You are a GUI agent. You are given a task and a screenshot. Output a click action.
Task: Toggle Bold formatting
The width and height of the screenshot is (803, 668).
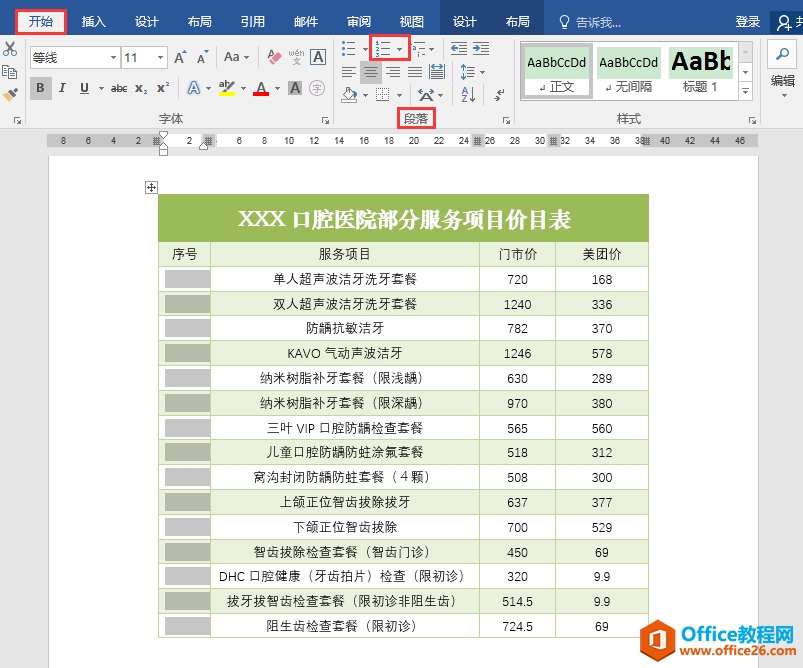[40, 88]
